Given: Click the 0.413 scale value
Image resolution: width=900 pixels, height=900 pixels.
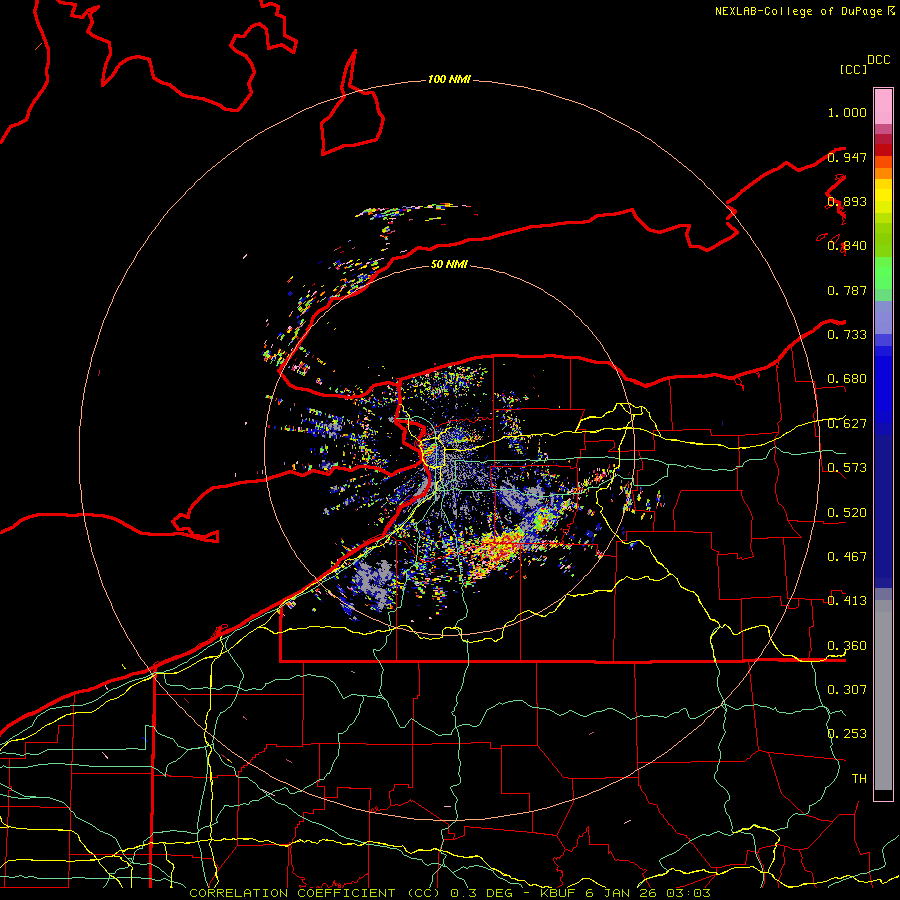Looking at the screenshot, I should [x=847, y=601].
